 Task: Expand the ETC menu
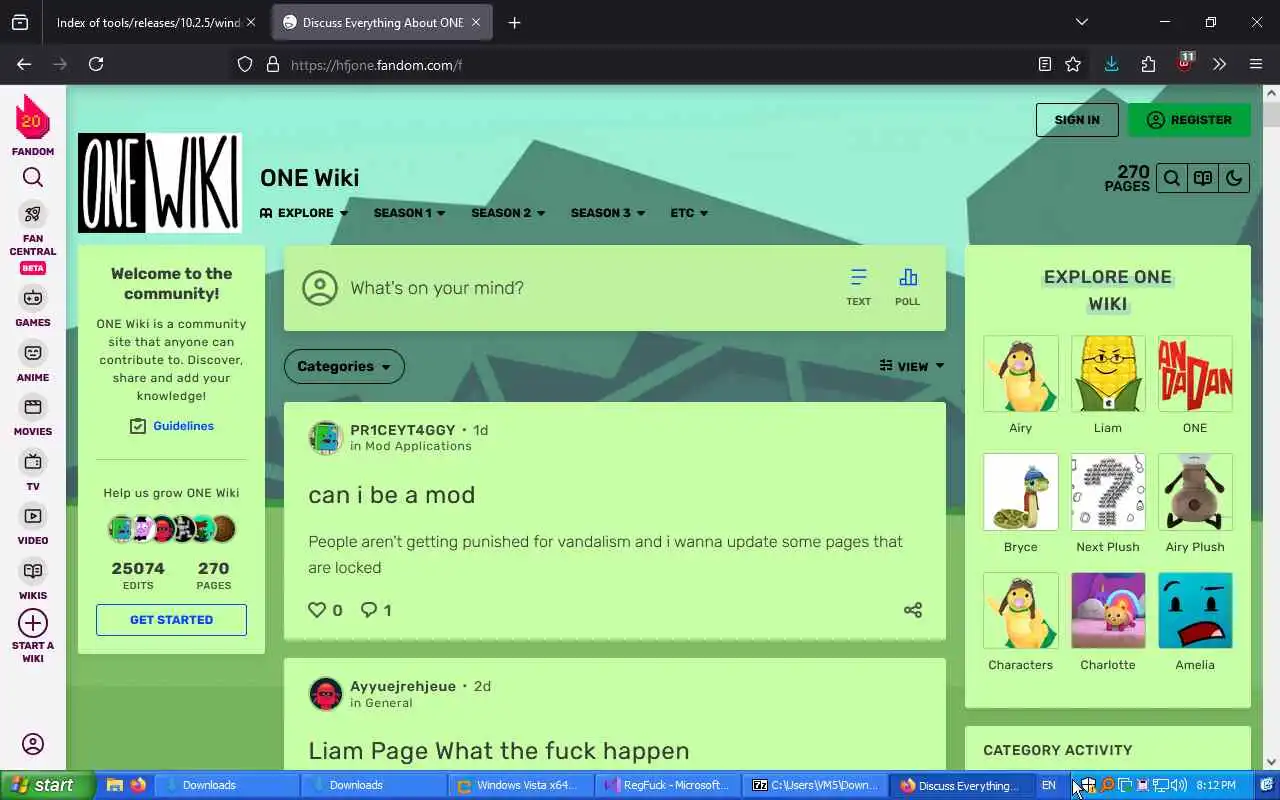(689, 213)
